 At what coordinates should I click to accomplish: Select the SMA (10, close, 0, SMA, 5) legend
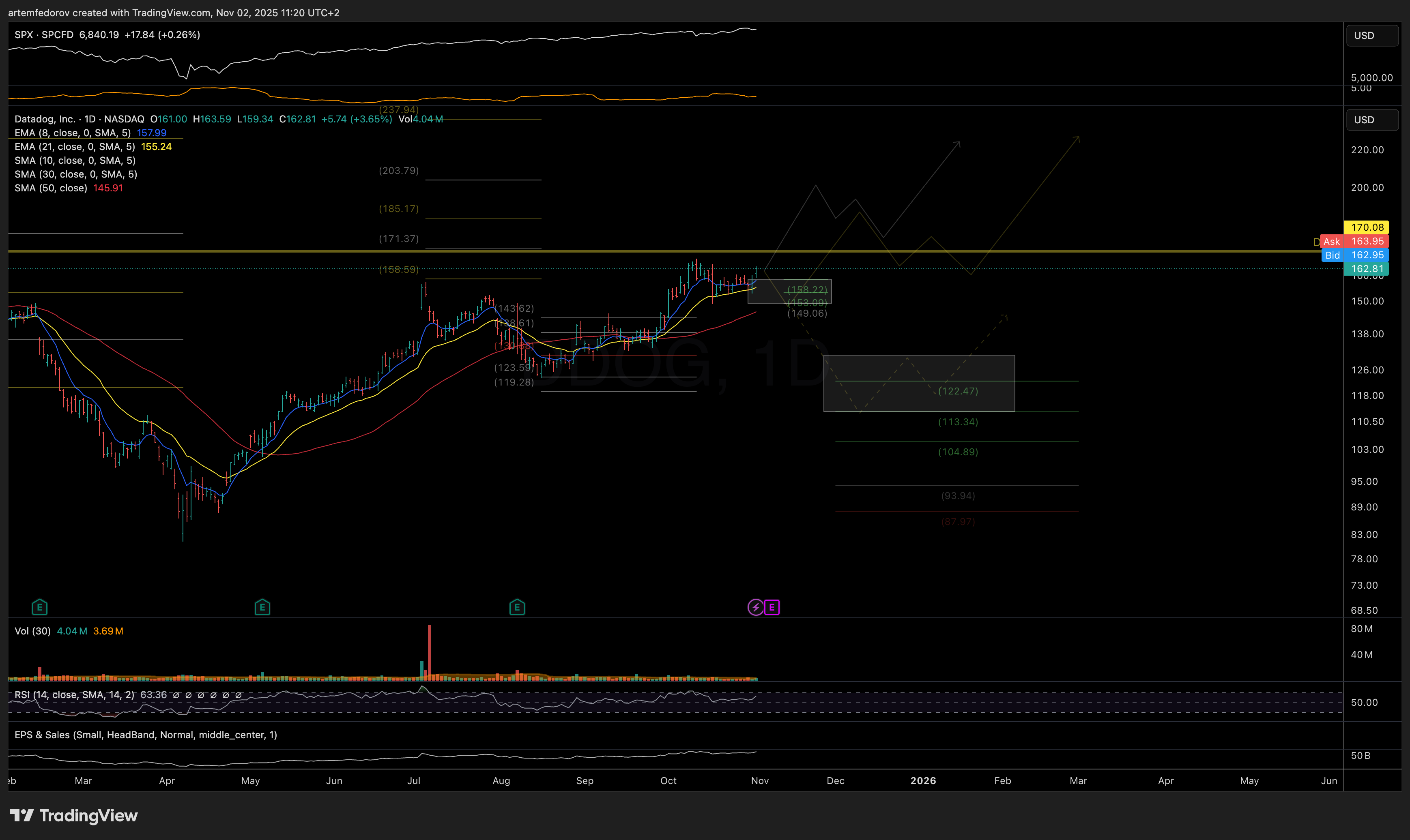click(x=75, y=160)
